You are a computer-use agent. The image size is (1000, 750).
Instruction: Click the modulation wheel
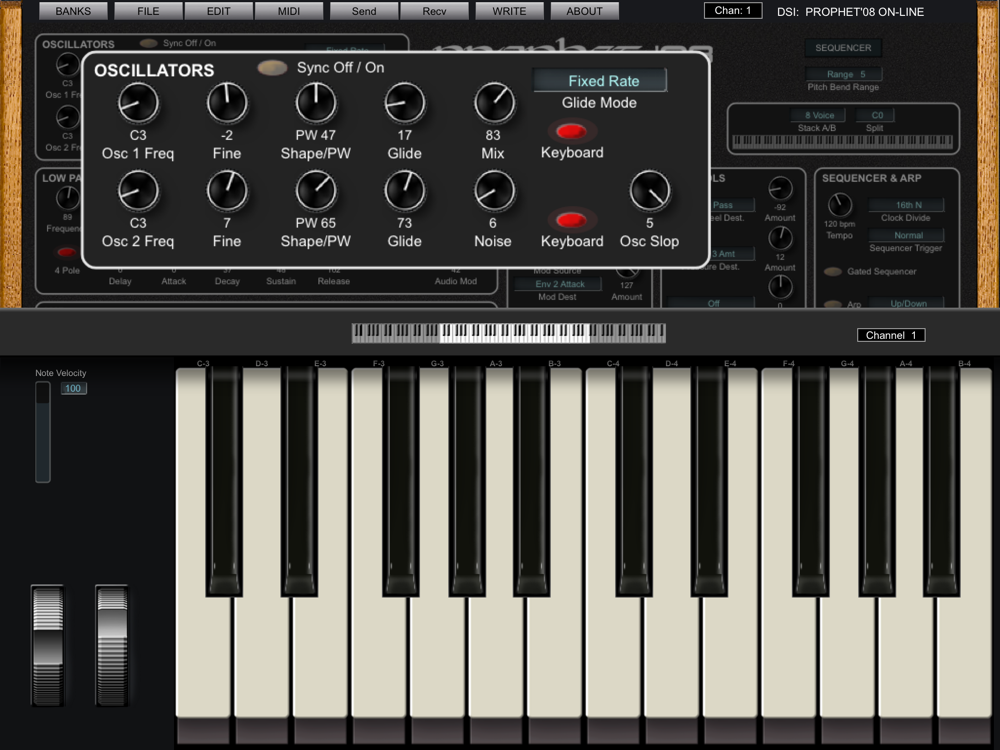(x=112, y=645)
